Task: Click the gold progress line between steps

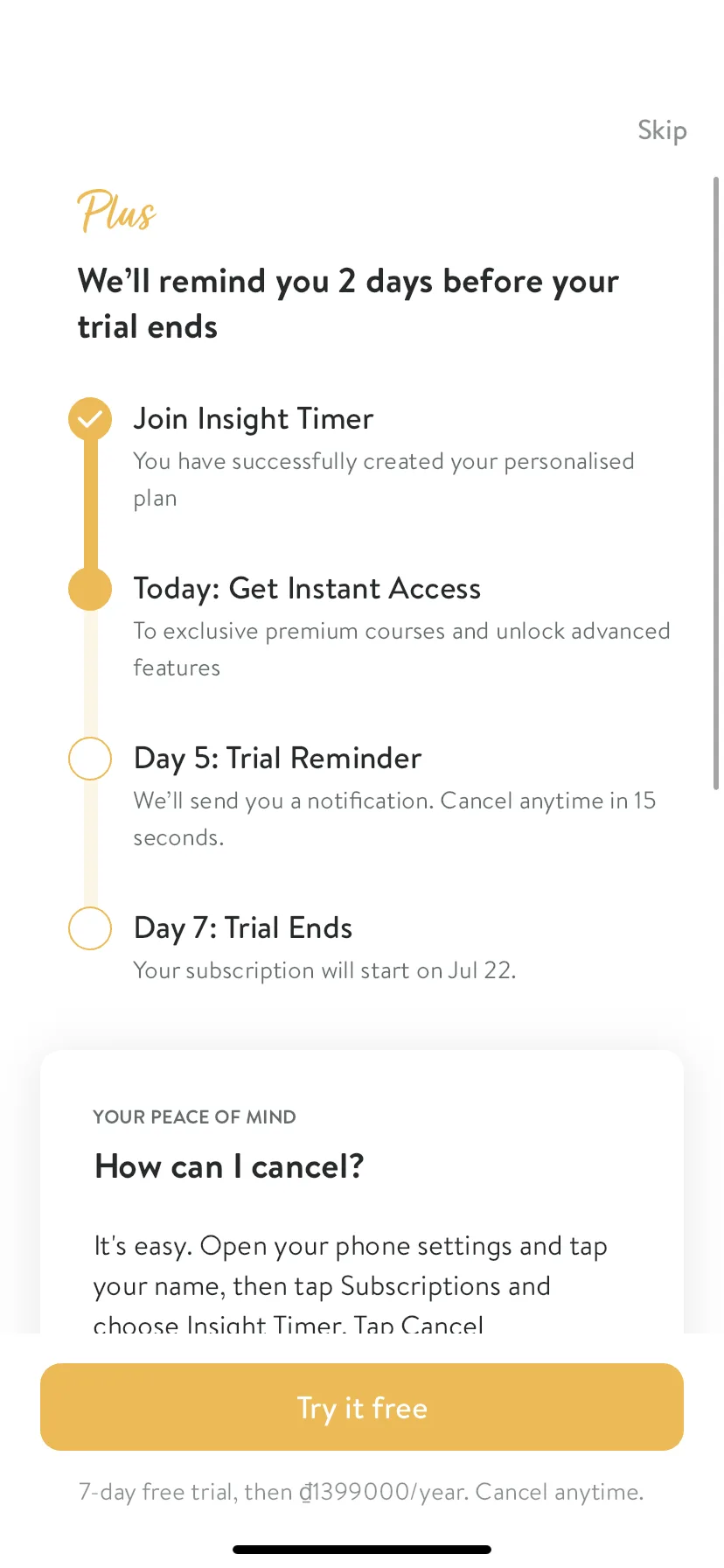Action: 90,504
